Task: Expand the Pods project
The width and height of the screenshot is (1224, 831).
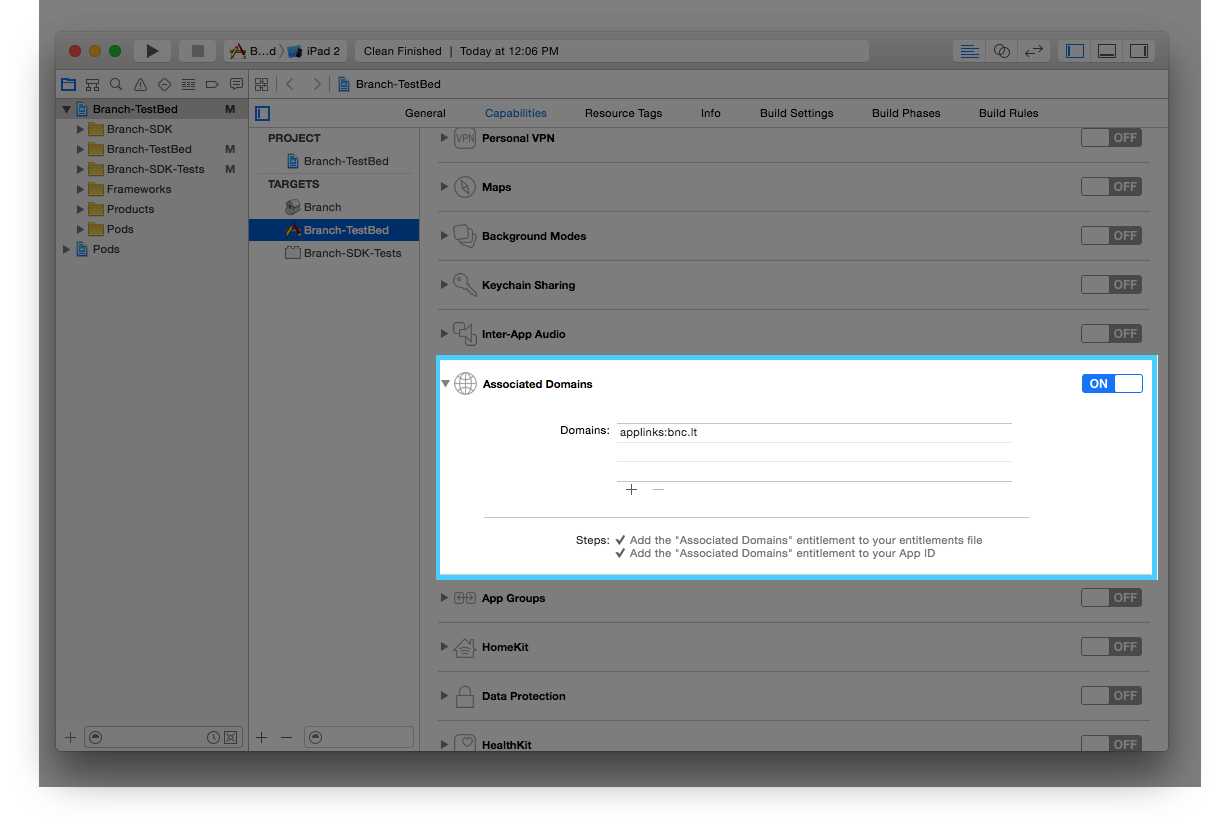Action: click(x=67, y=249)
